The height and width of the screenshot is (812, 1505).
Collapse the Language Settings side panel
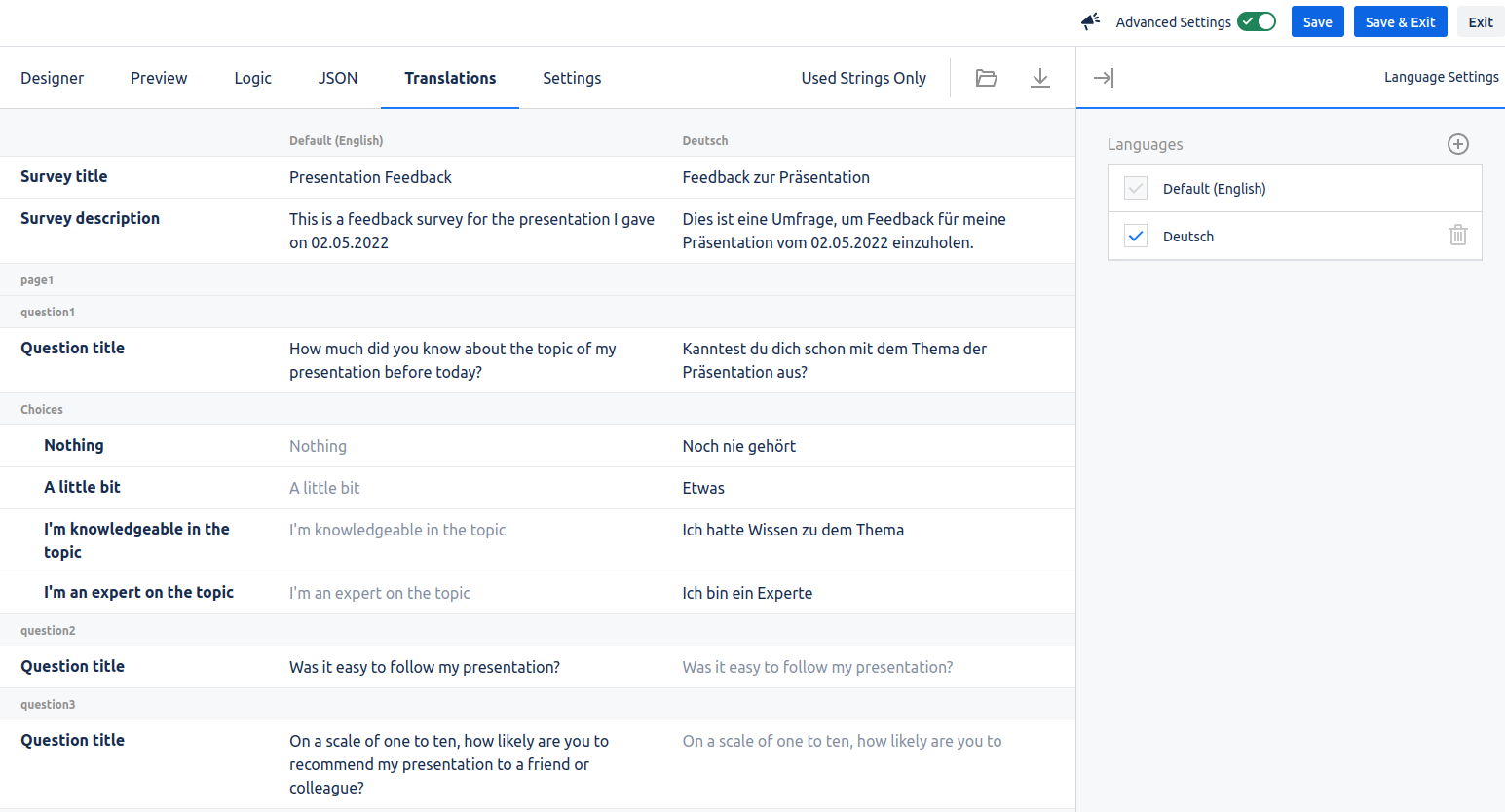[x=1103, y=78]
